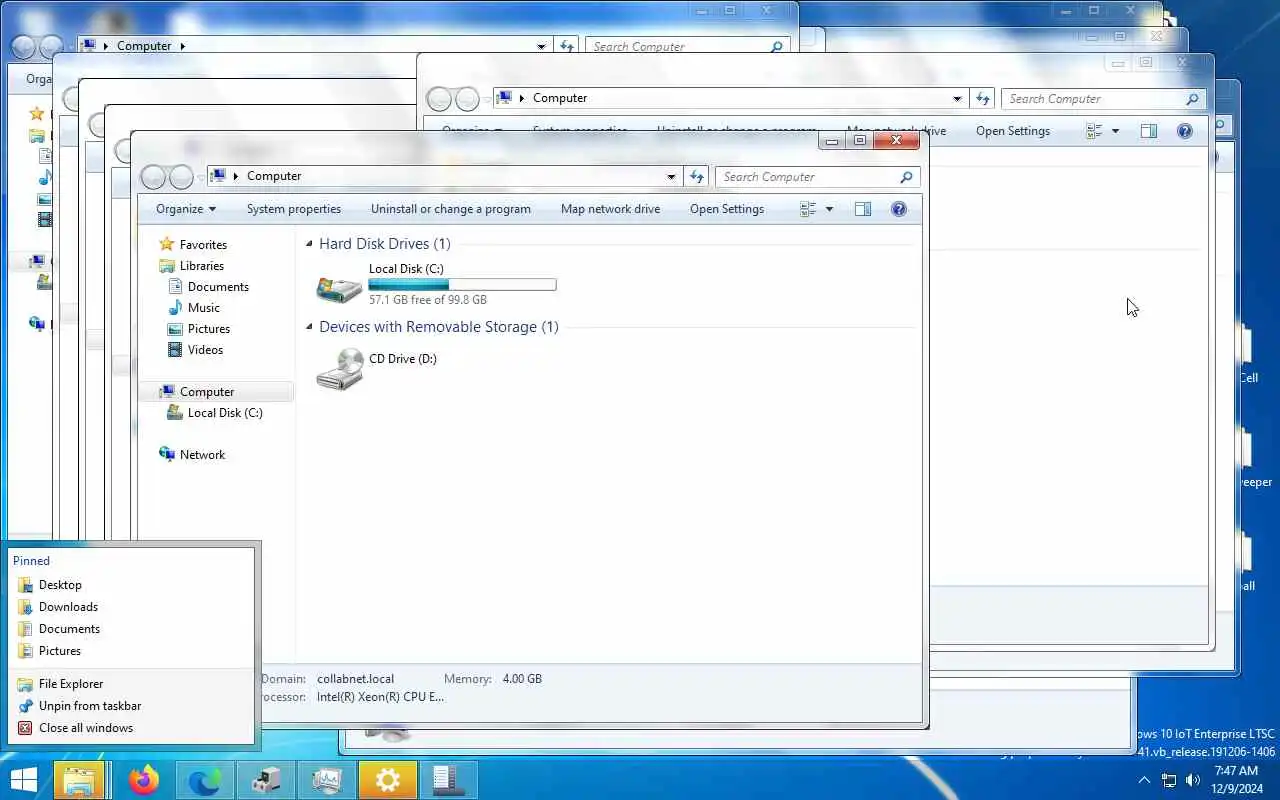Open Videos library in navigation pane
This screenshot has width=1280, height=800.
(x=205, y=350)
